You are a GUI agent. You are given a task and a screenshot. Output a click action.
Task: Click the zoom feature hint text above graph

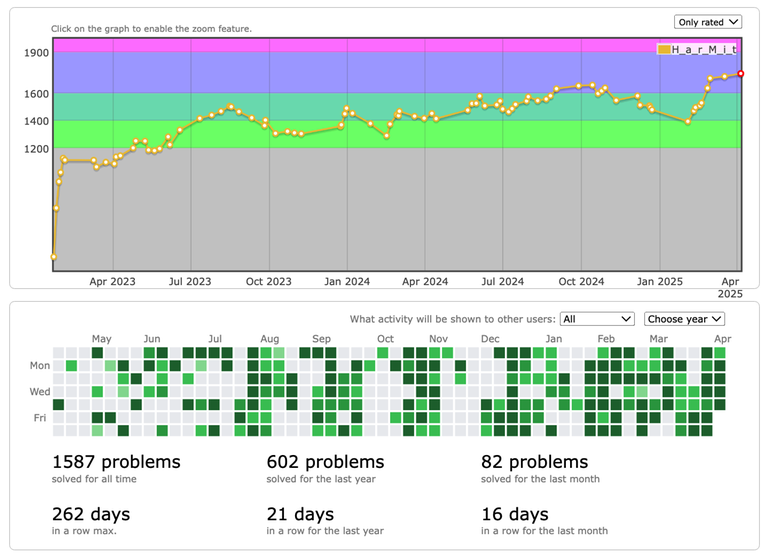pyautogui.click(x=151, y=29)
